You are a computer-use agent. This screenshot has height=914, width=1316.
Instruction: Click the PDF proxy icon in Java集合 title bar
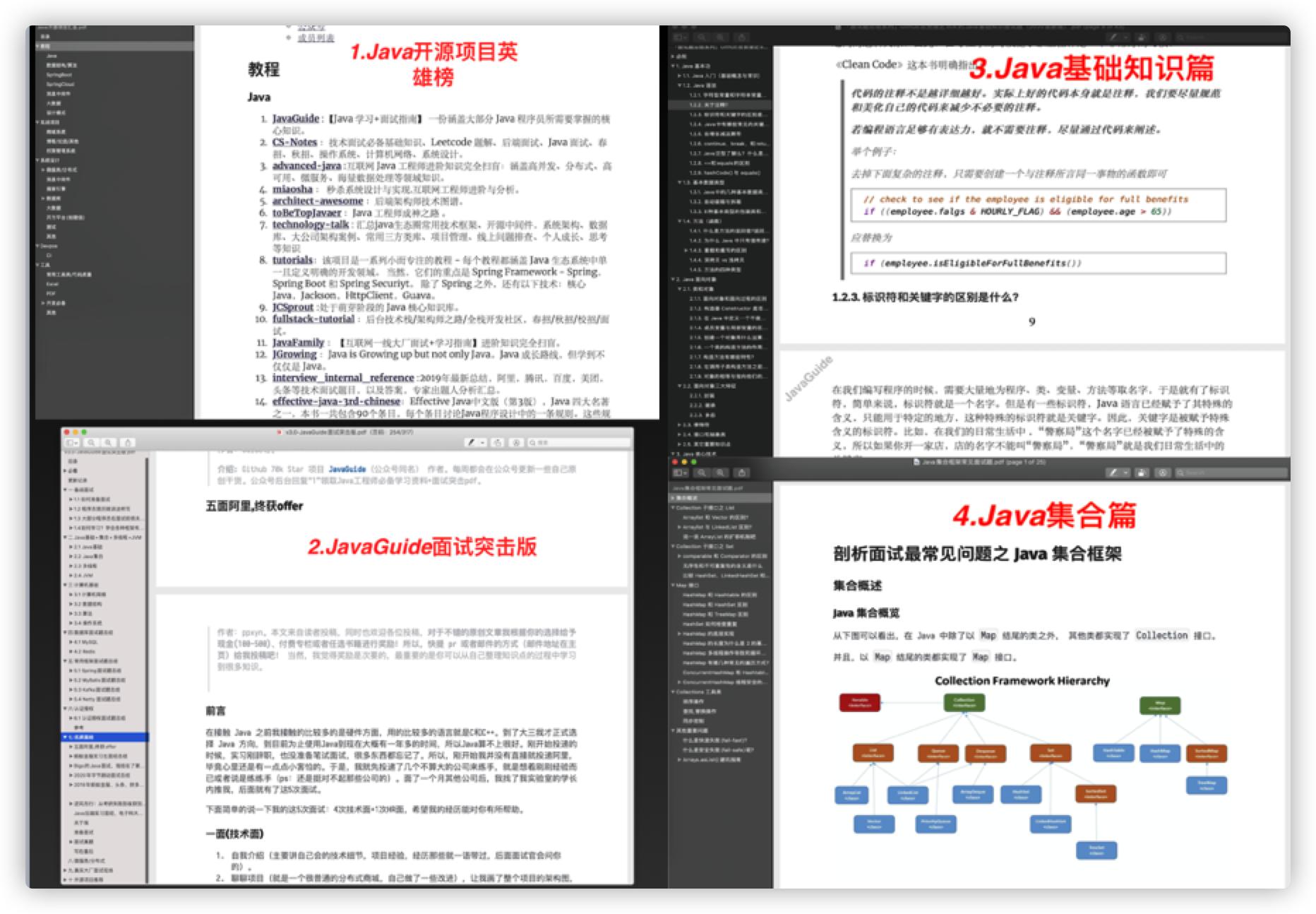tap(916, 463)
